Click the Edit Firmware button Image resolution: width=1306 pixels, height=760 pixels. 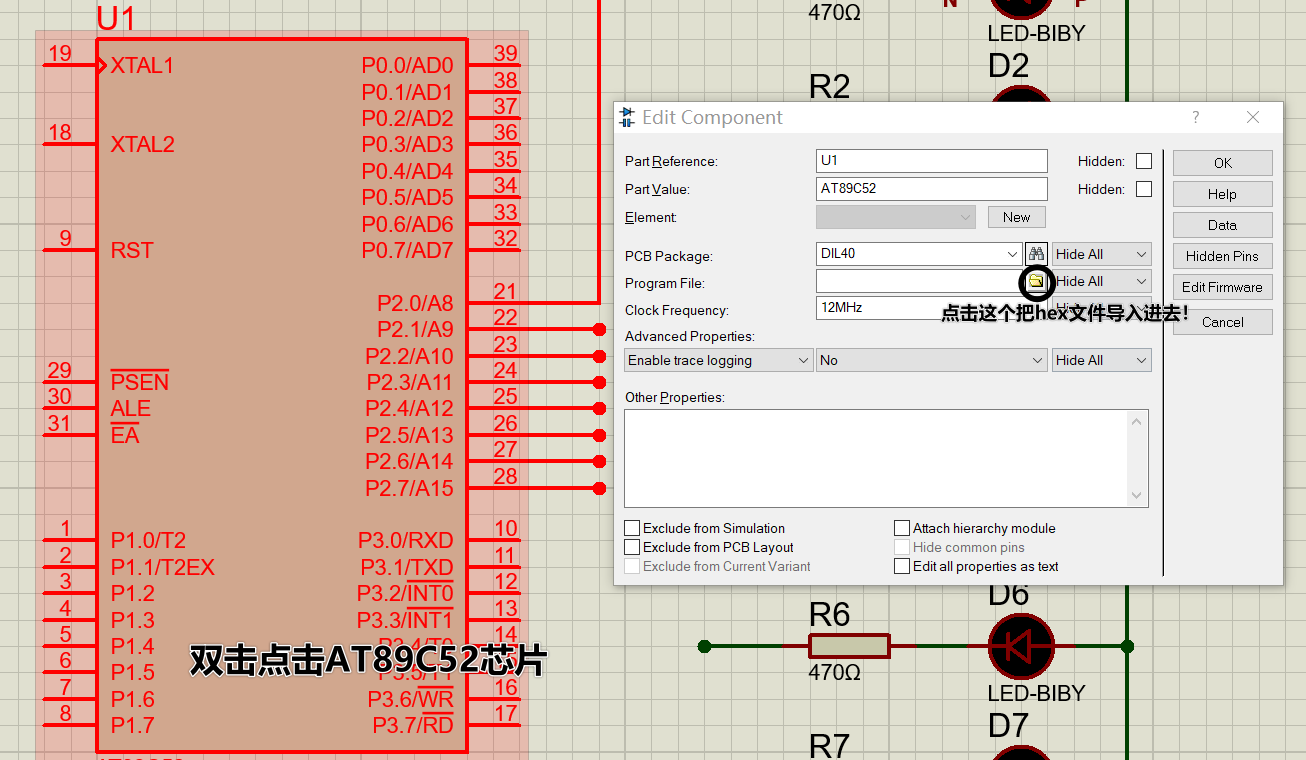click(1223, 287)
